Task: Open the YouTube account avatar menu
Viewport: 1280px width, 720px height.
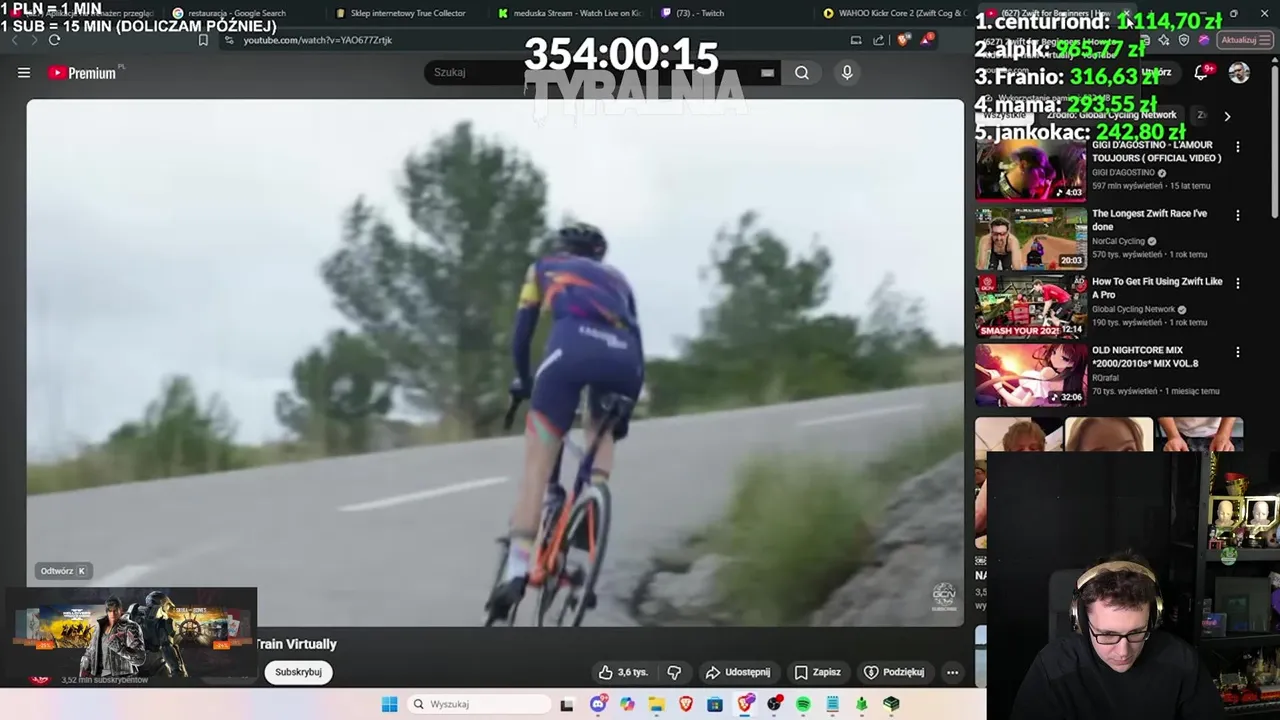Action: click(1239, 73)
